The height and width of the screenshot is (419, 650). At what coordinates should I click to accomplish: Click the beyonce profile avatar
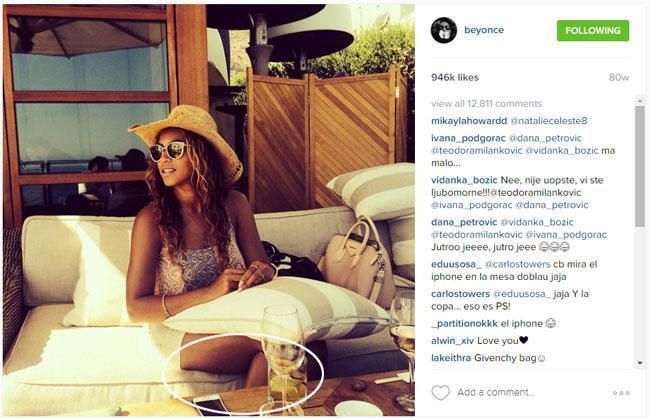(444, 30)
